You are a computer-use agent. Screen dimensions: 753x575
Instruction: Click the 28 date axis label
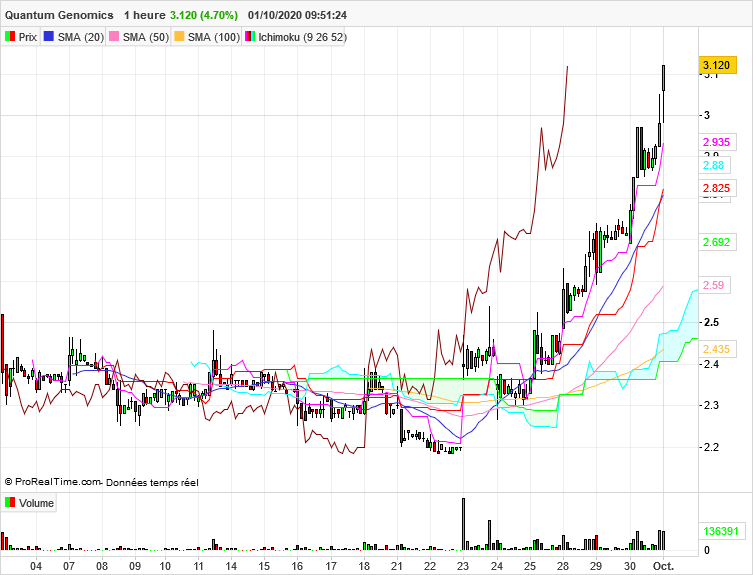[x=563, y=566]
